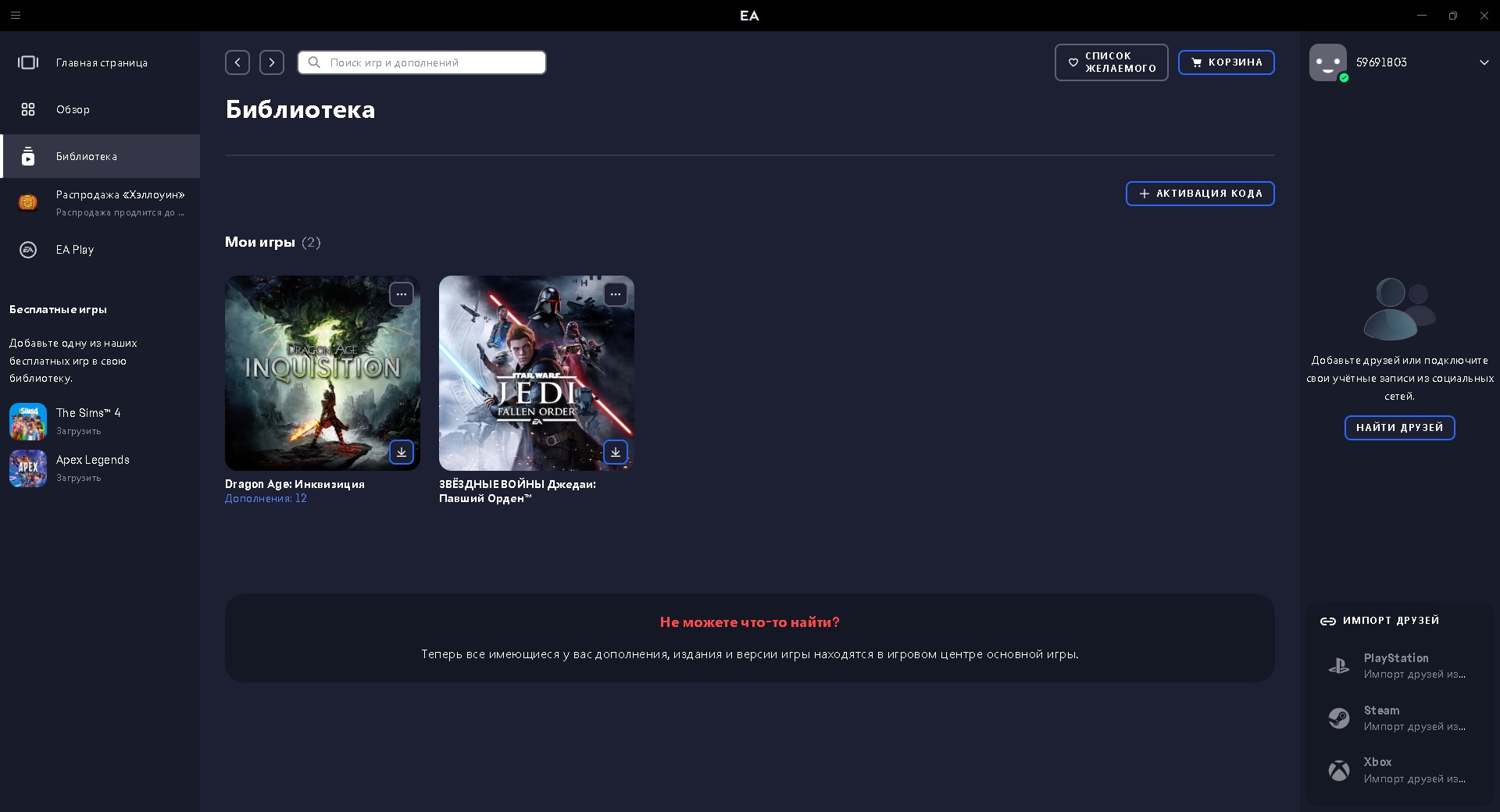Open Star Wars Jedi Fallen Order cover
The width and height of the screenshot is (1500, 812).
point(537,373)
